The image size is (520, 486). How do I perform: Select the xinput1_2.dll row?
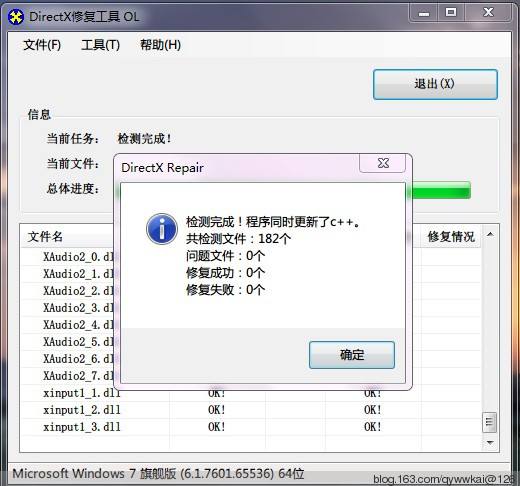tap(251, 410)
